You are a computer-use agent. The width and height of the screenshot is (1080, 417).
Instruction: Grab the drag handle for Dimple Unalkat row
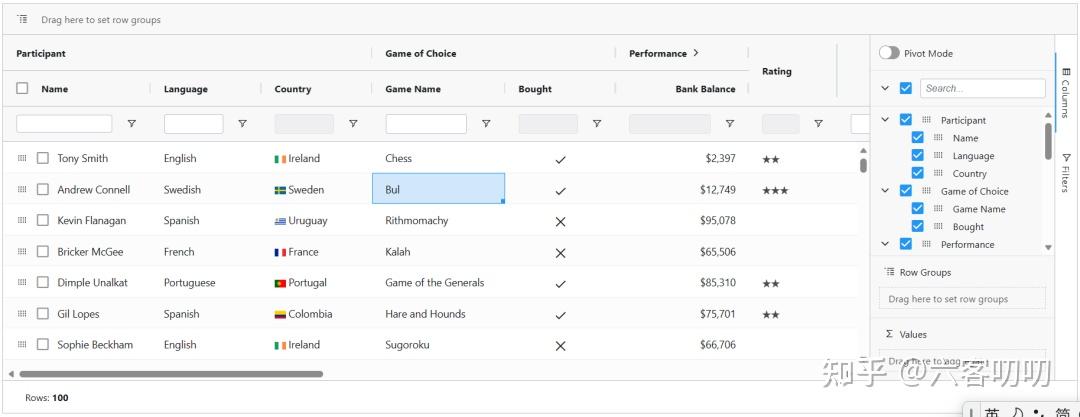coord(22,283)
